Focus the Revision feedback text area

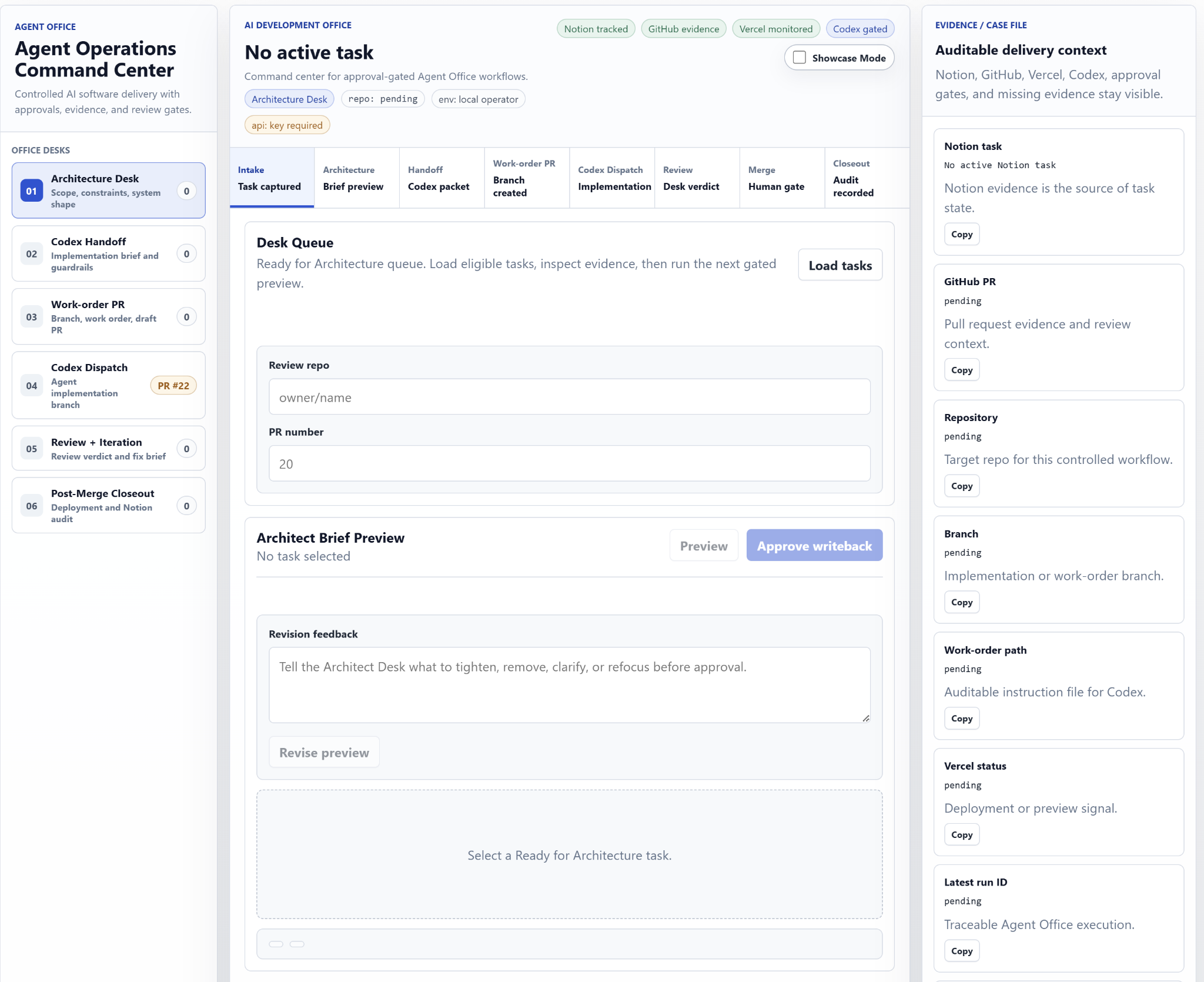[x=569, y=684]
